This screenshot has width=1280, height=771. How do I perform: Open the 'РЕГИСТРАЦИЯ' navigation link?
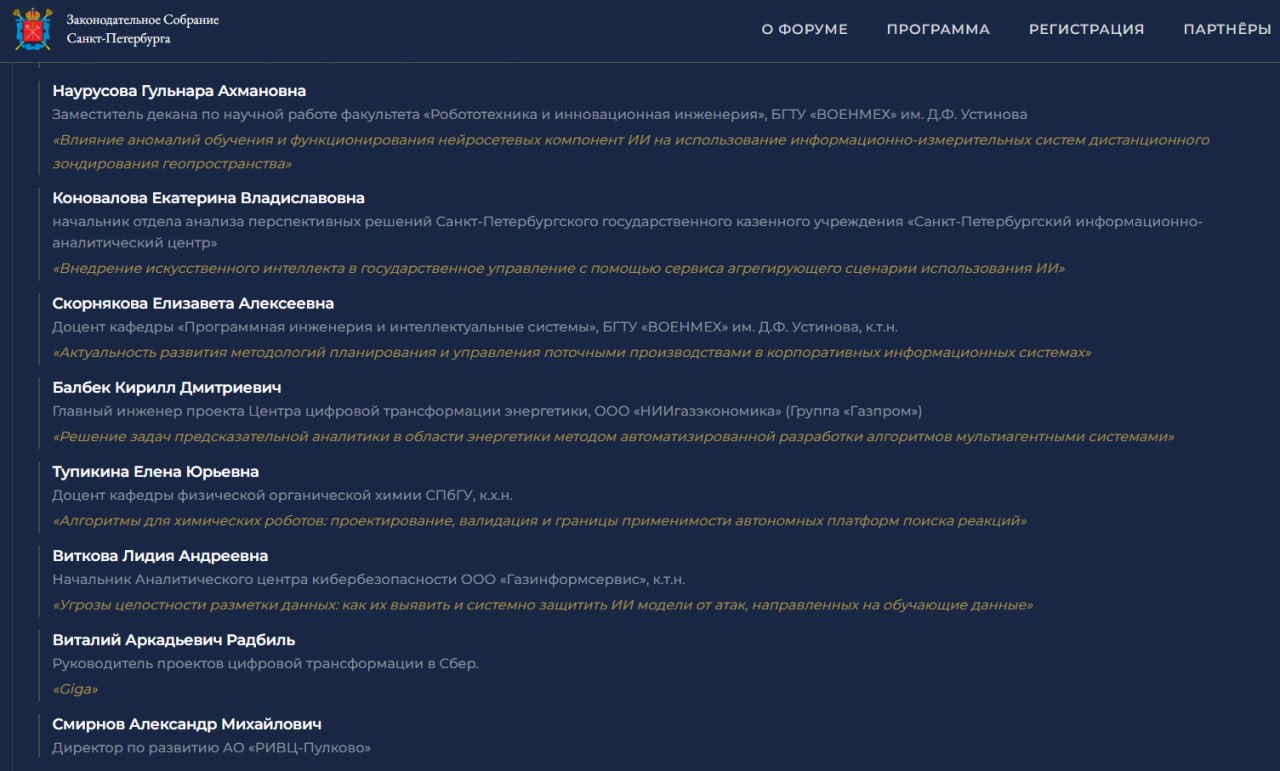pyautogui.click(x=1086, y=29)
